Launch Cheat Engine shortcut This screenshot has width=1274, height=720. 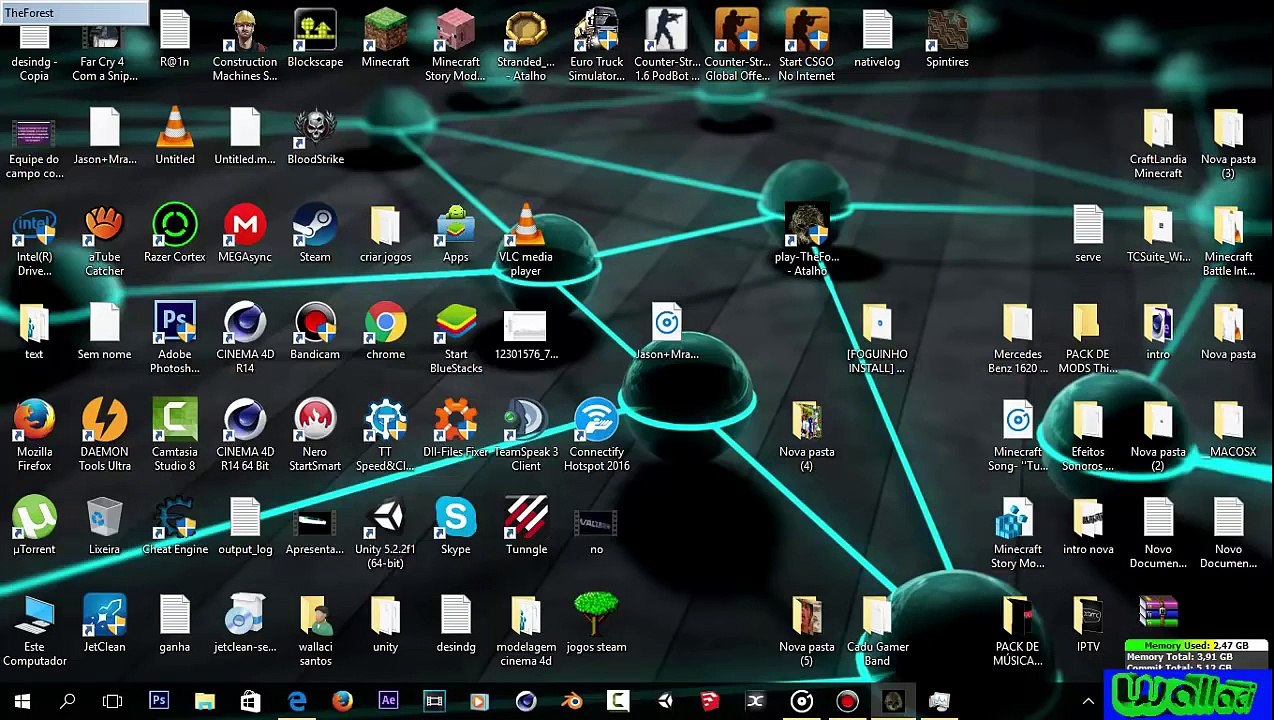click(175, 527)
